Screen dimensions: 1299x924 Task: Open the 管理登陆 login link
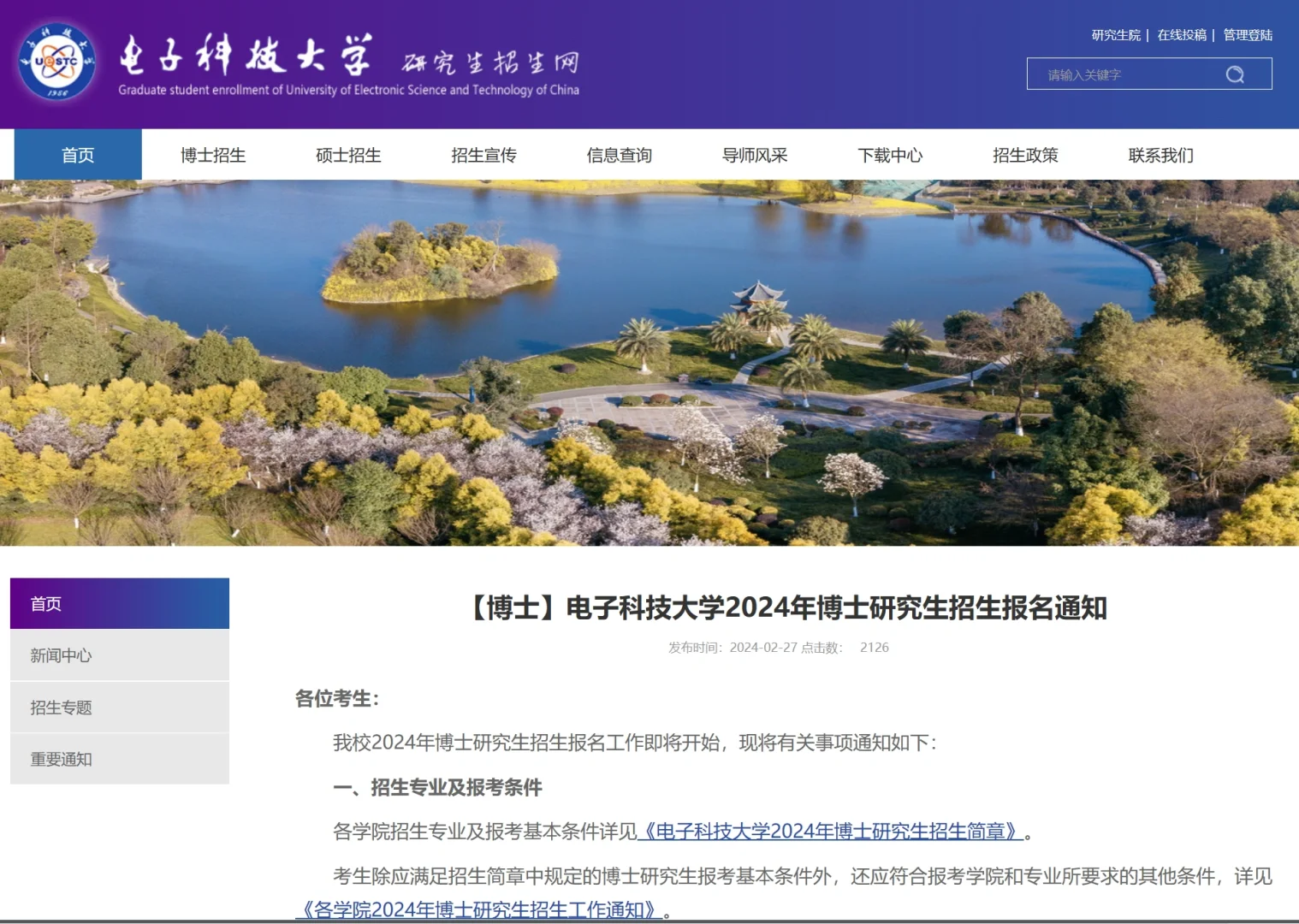pyautogui.click(x=1248, y=35)
